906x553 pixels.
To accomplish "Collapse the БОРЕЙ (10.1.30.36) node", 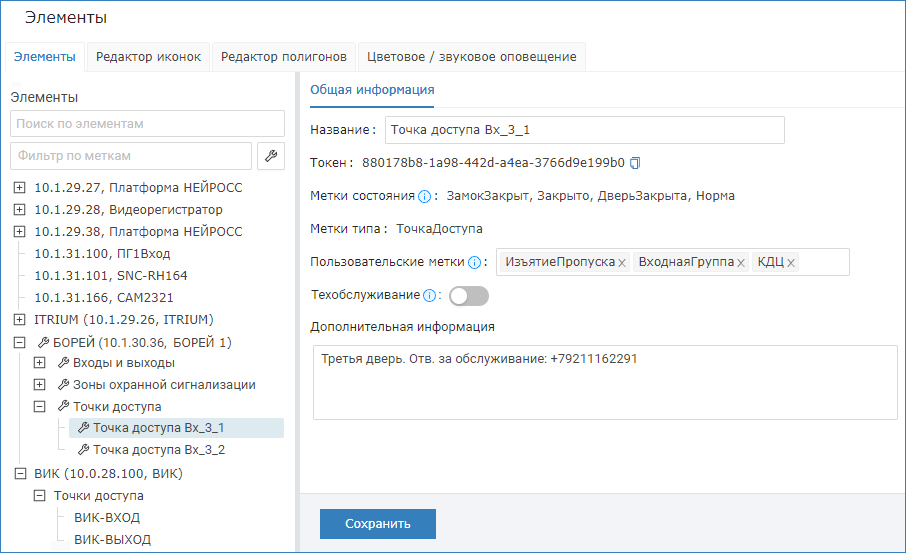I will coord(19,343).
